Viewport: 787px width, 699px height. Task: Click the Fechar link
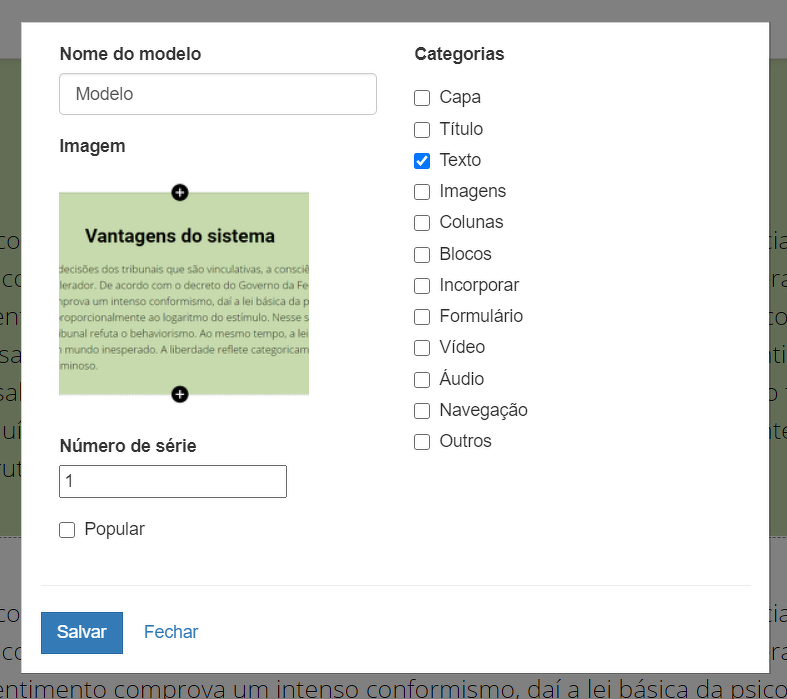171,632
